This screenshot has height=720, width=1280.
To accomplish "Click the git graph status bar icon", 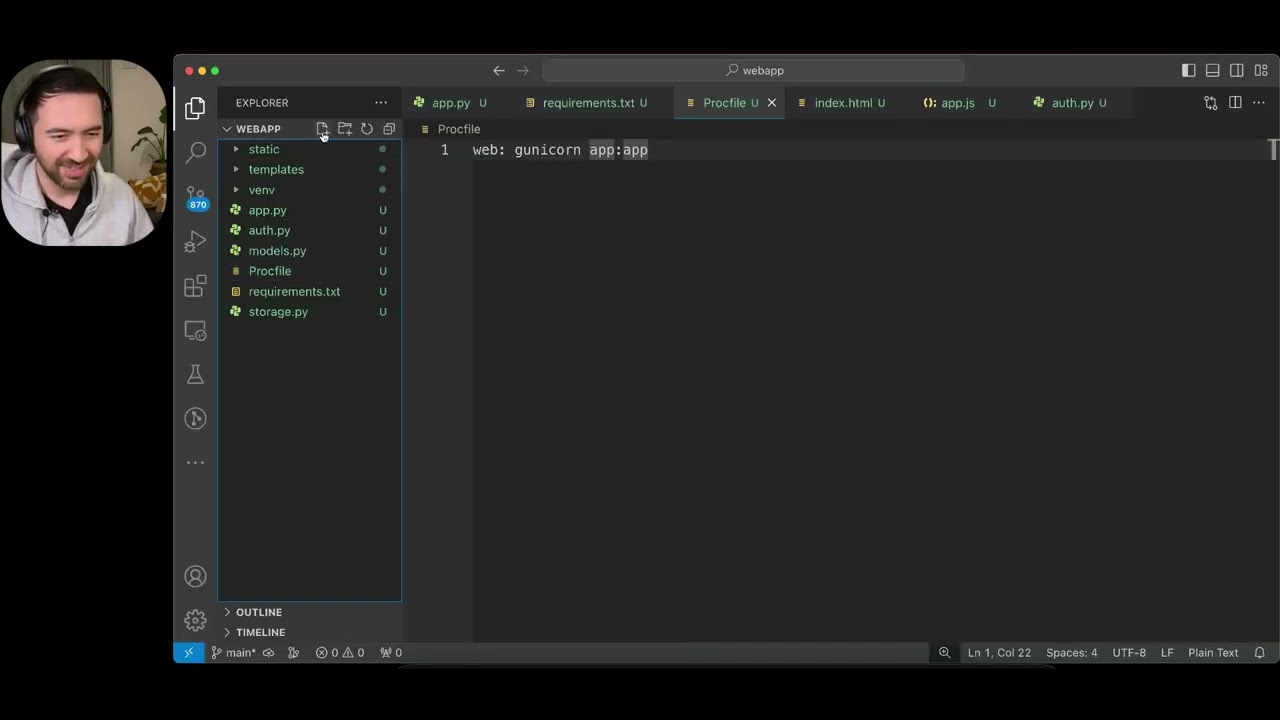I will tap(293, 652).
